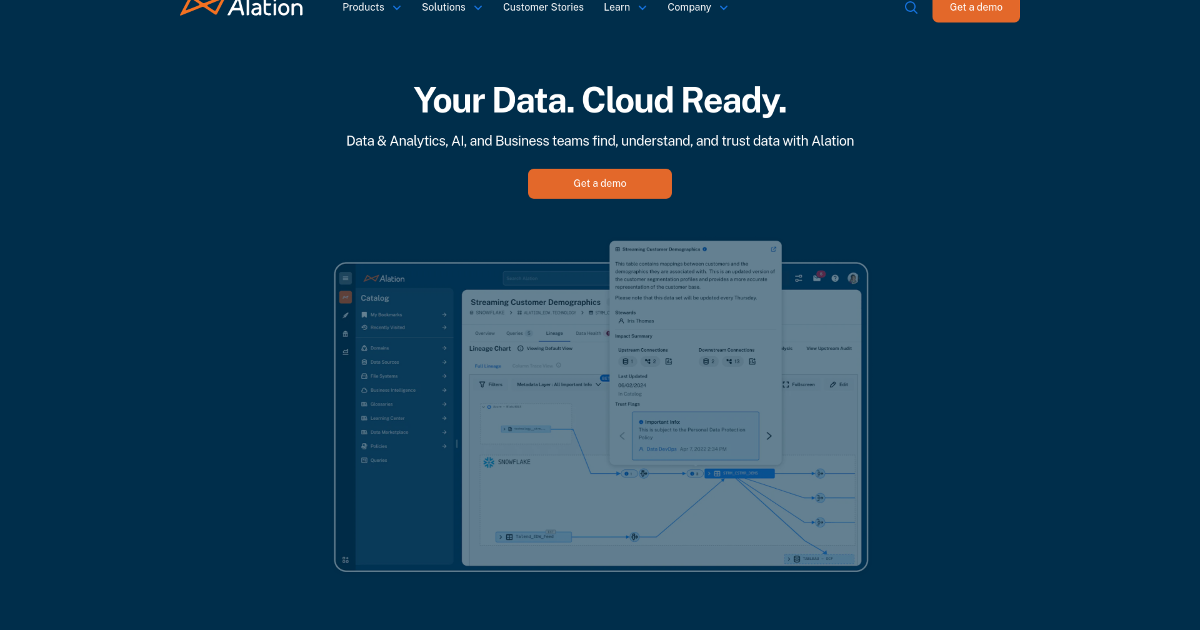Click the orange search icon in the website navigation
The image size is (1200, 630).
click(911, 7)
